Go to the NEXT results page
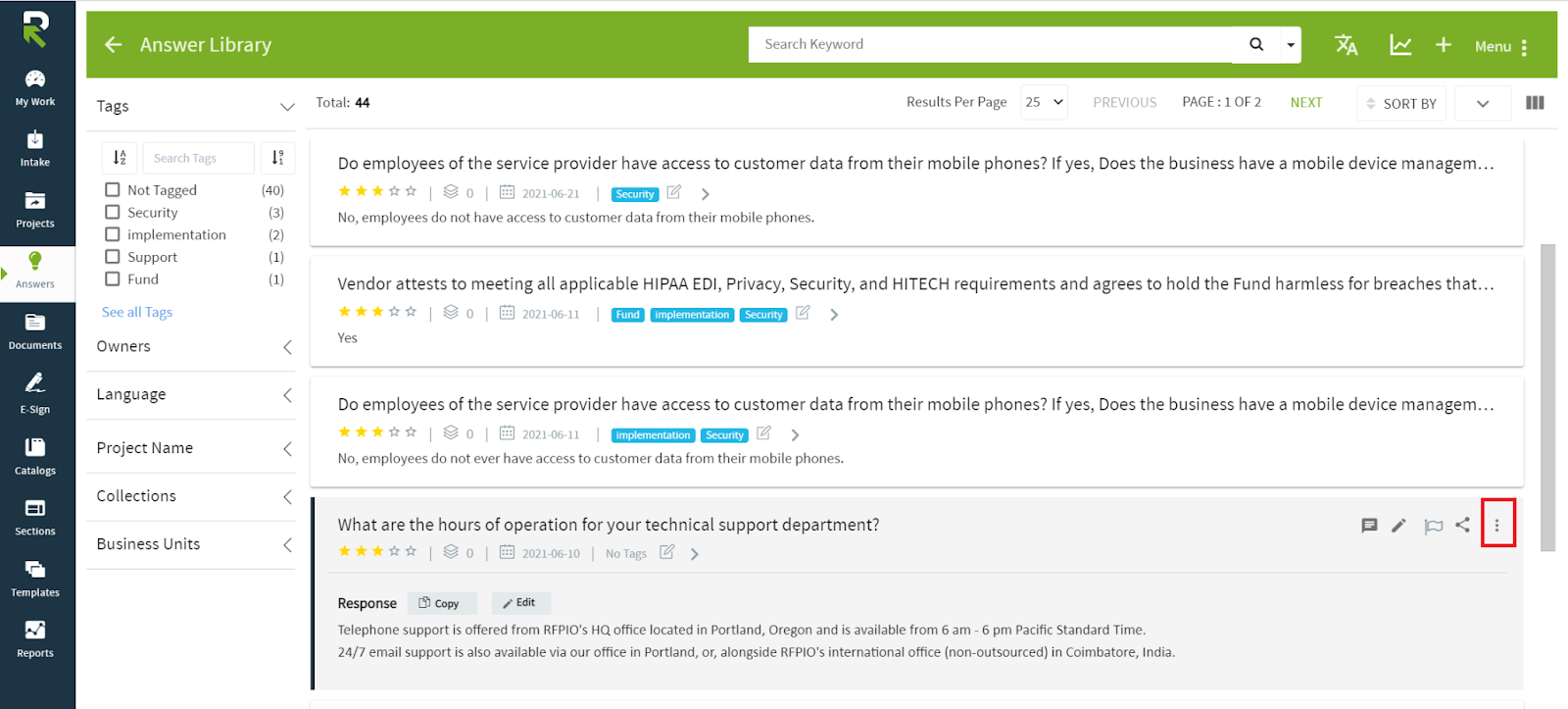 [x=1306, y=102]
